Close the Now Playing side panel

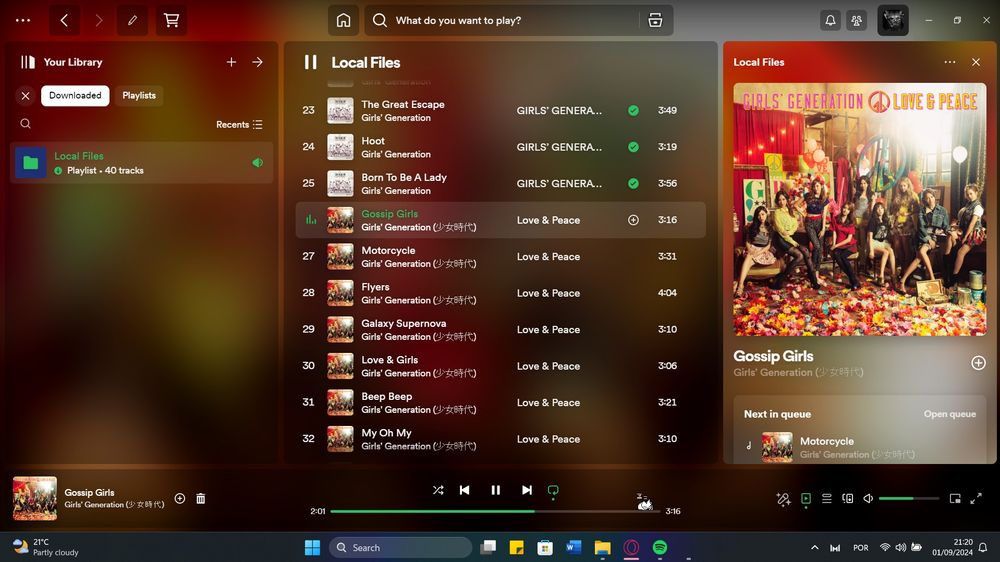(x=976, y=62)
